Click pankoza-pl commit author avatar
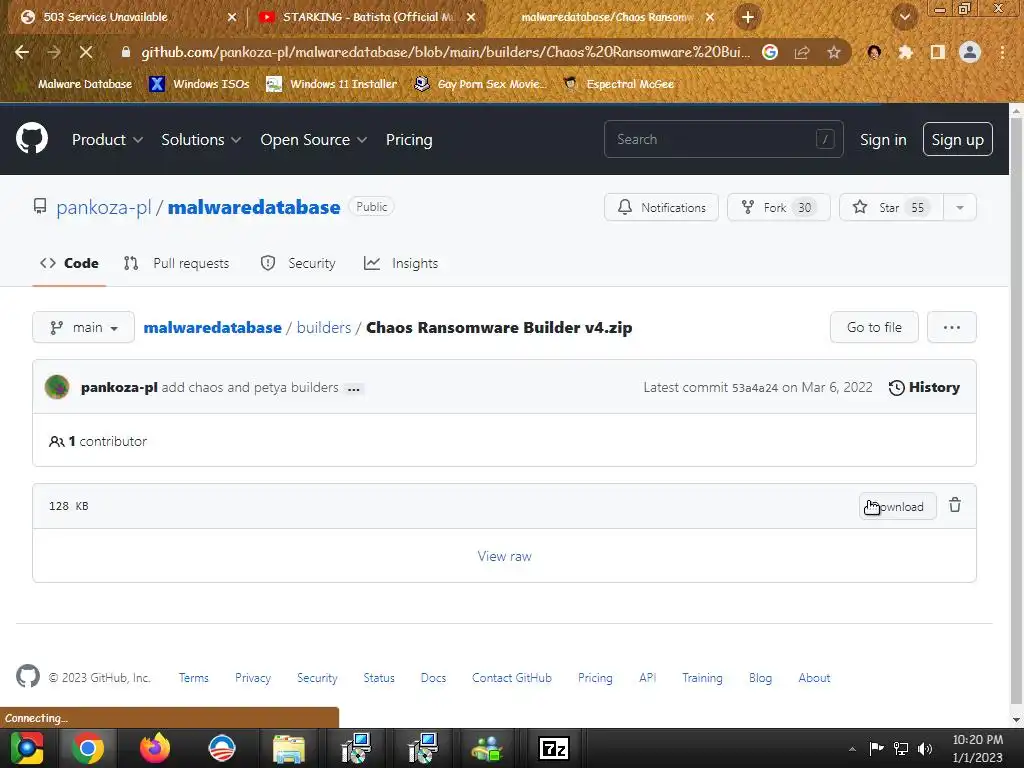Viewport: 1024px width, 768px height. click(57, 387)
